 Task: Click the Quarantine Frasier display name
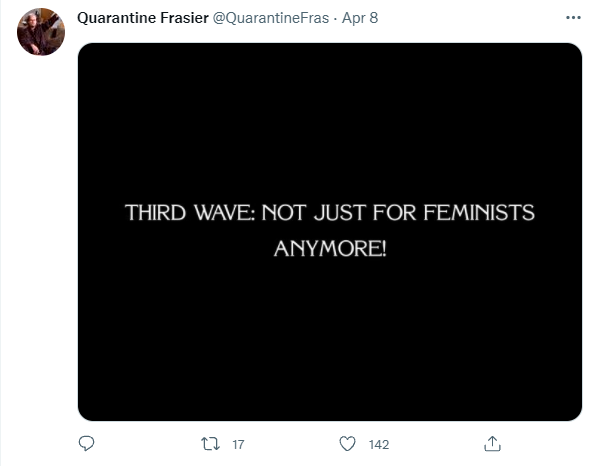(143, 18)
